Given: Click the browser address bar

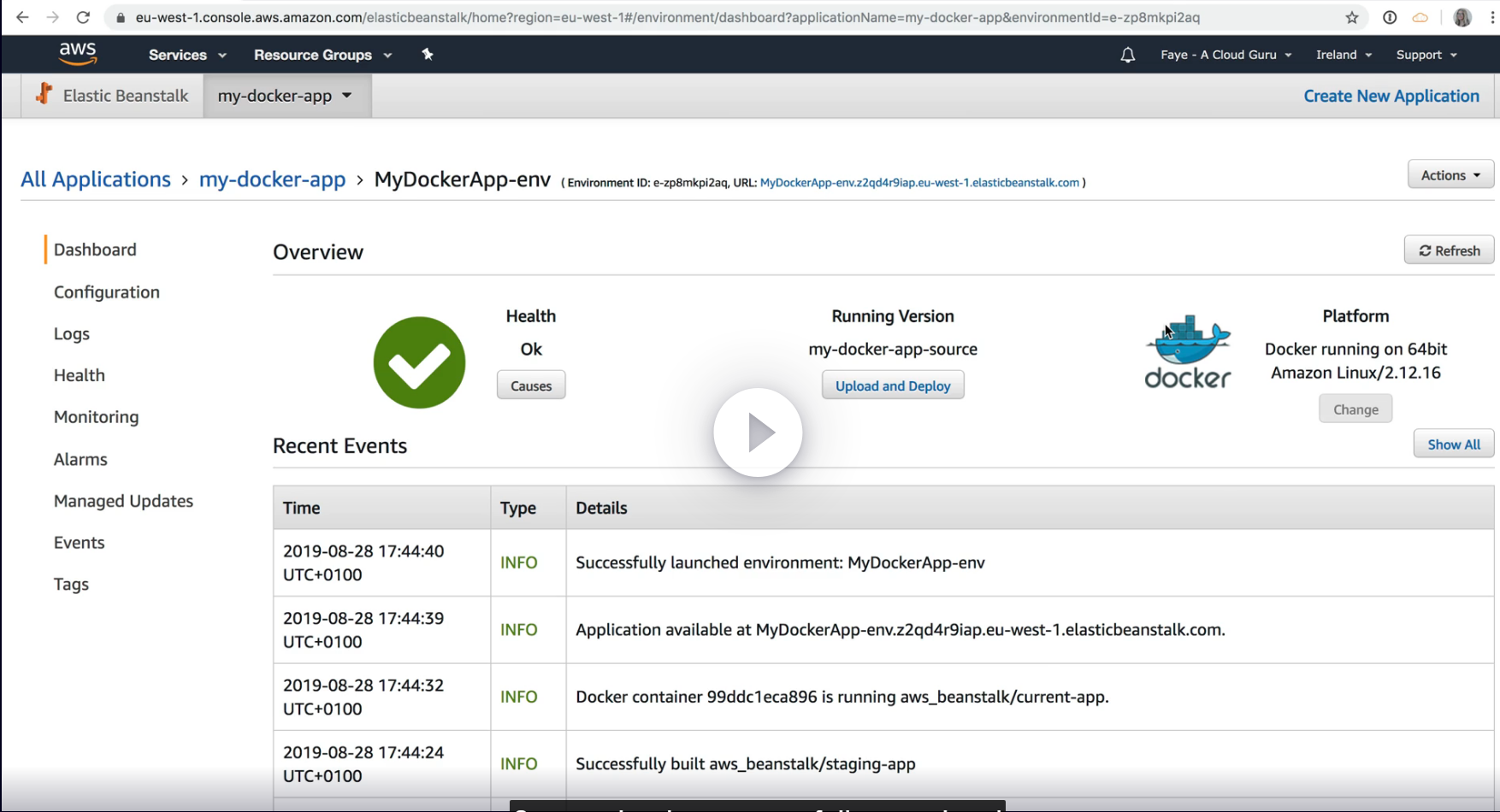Looking at the screenshot, I should pos(667,17).
